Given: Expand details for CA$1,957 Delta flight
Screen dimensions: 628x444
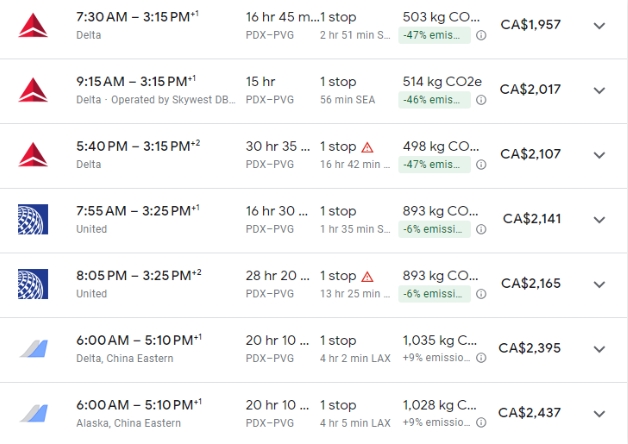Looking at the screenshot, I should pyautogui.click(x=599, y=26).
